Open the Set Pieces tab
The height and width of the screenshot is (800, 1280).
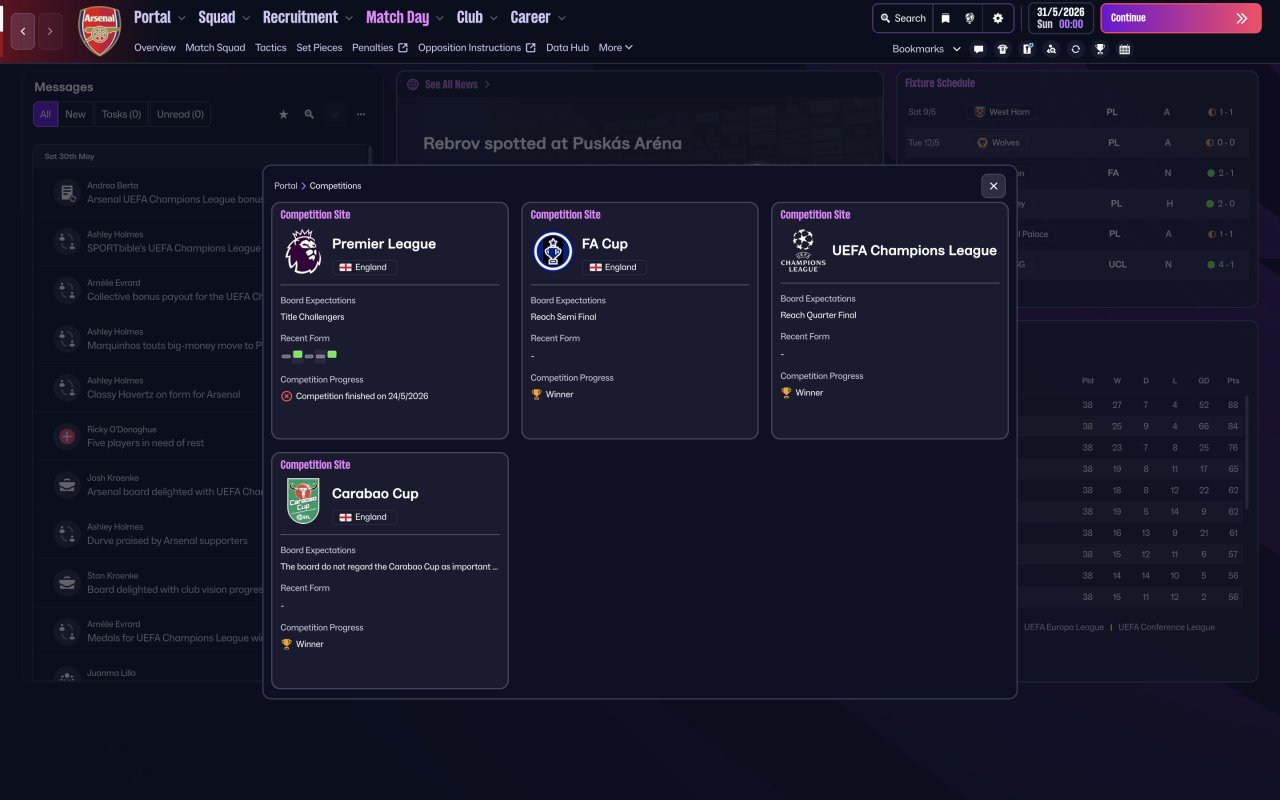tap(320, 47)
